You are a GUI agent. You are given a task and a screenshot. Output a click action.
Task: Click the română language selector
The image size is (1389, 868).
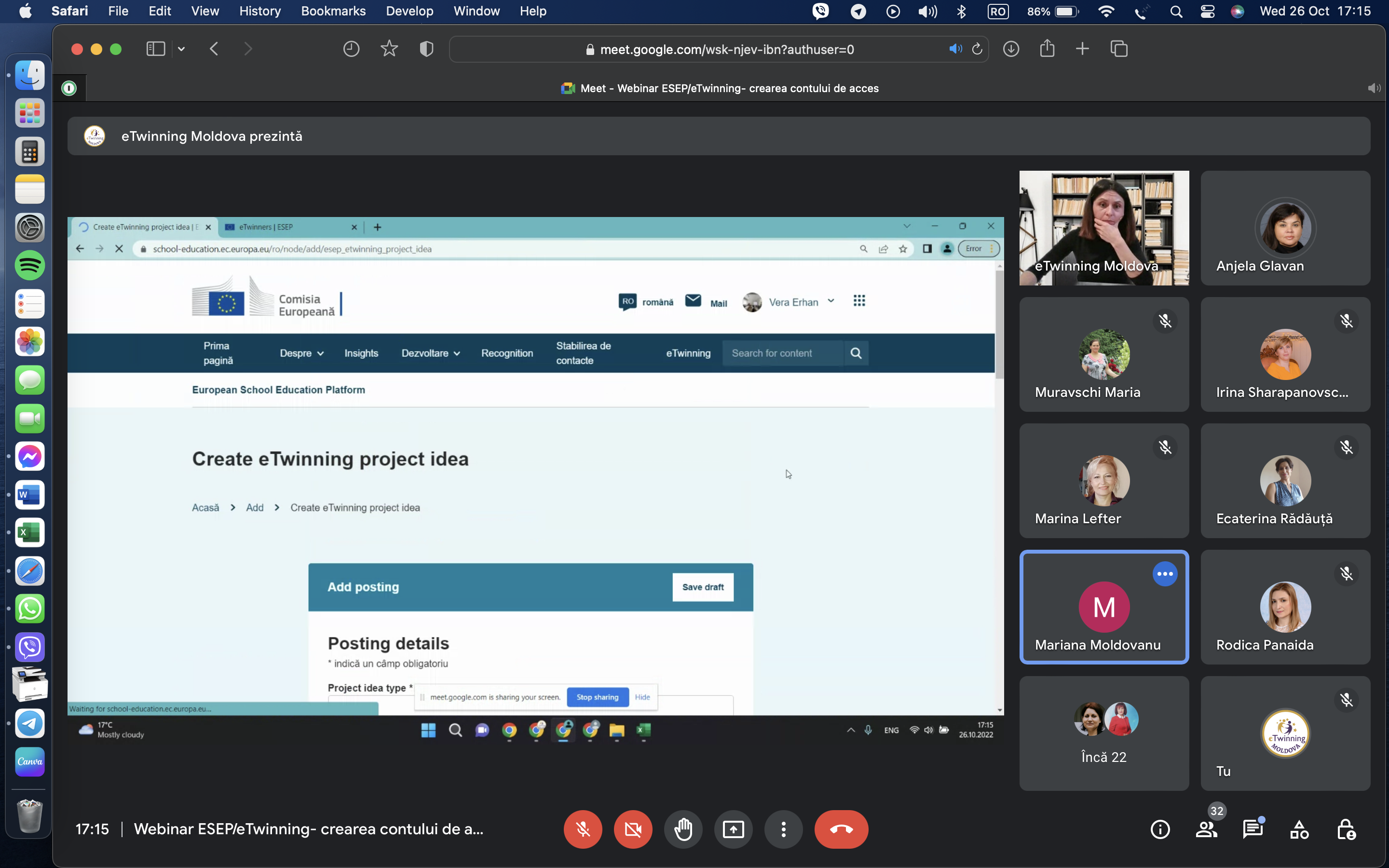646,302
